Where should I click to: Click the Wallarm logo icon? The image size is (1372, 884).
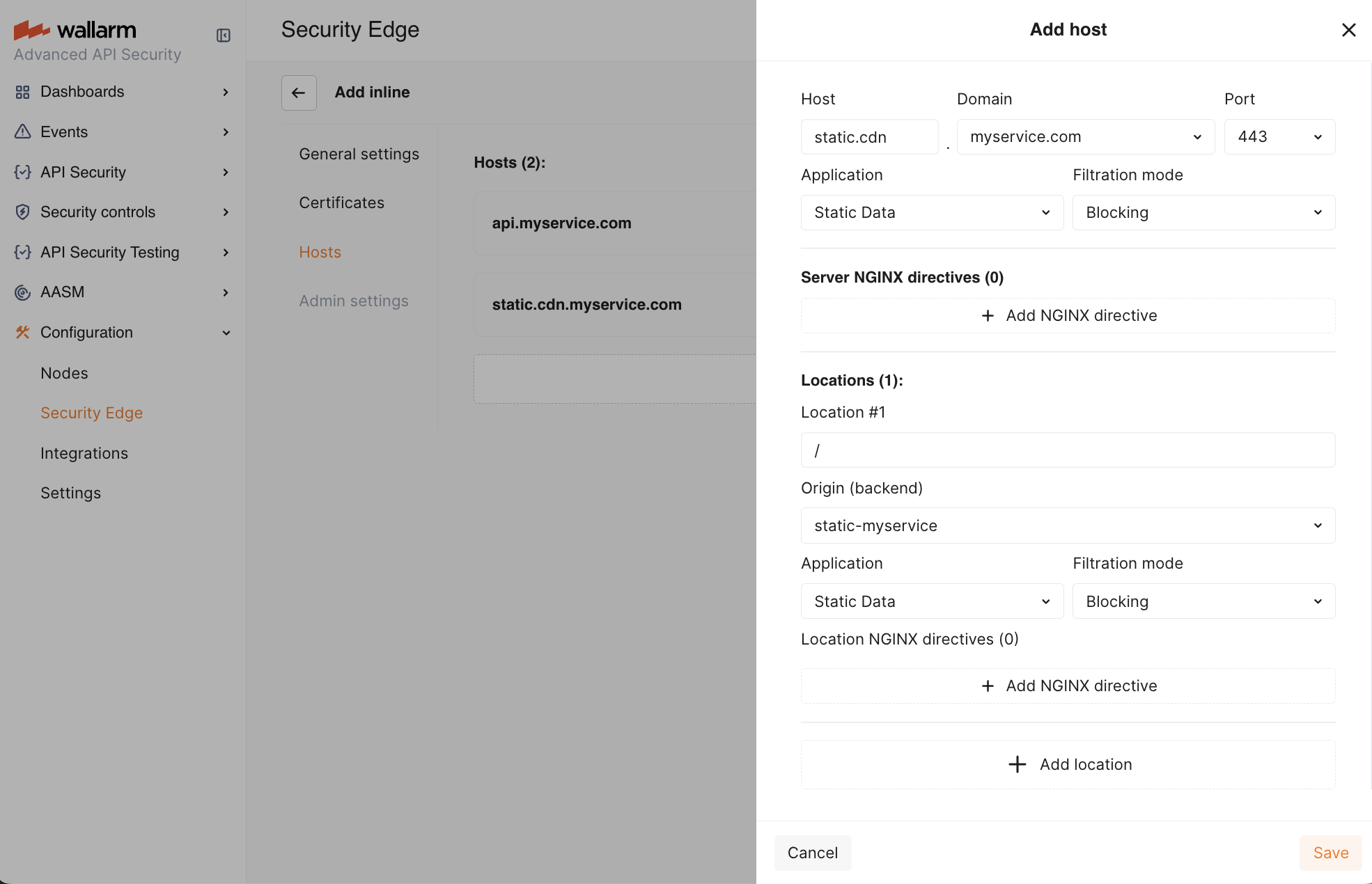coord(31,30)
